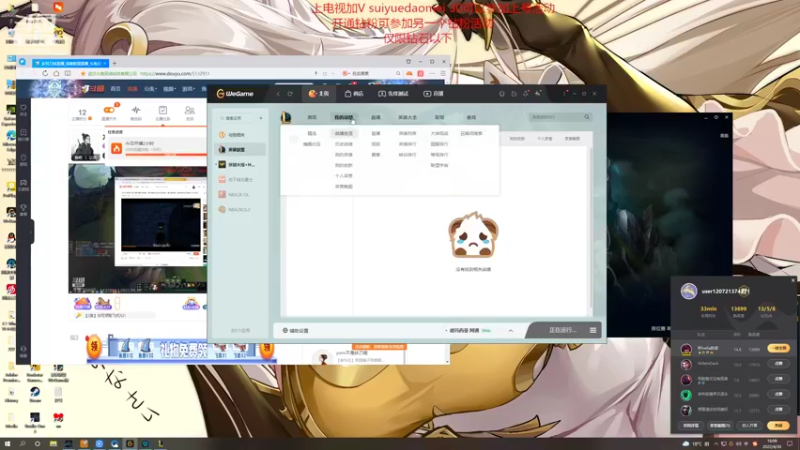Open the Douyu 分类 dropdown
Screen dimensions: 800x450
150,89
